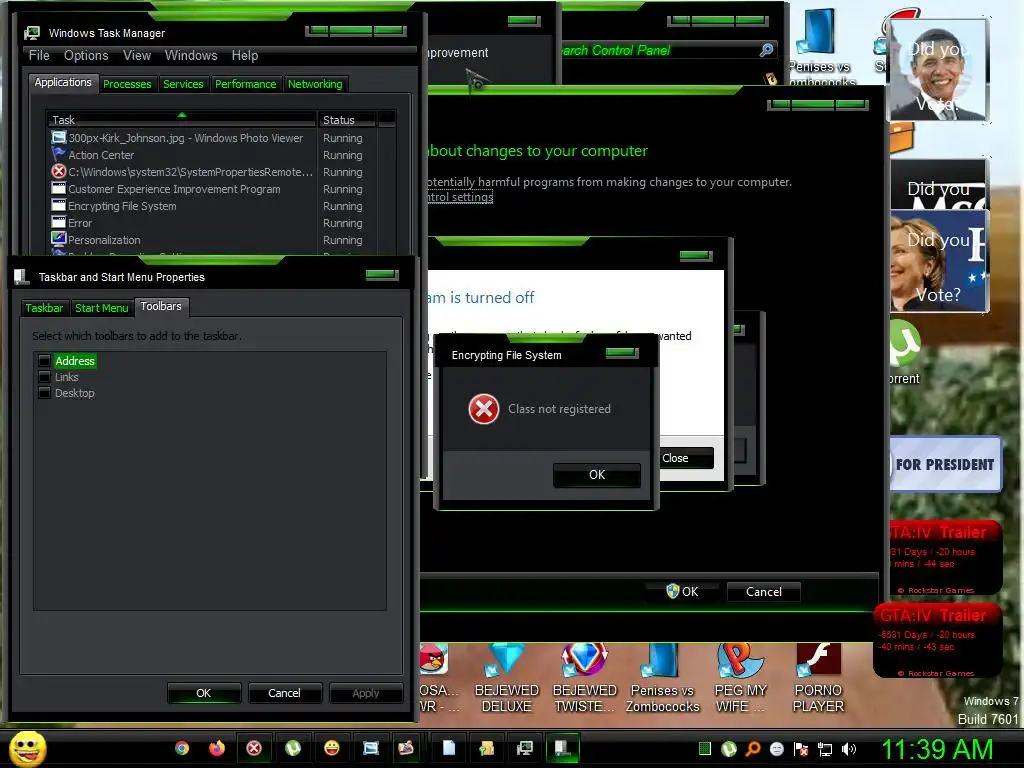This screenshot has width=1024, height=768.
Task: Open yellow smiley taskbar button
Action: pos(332,748)
